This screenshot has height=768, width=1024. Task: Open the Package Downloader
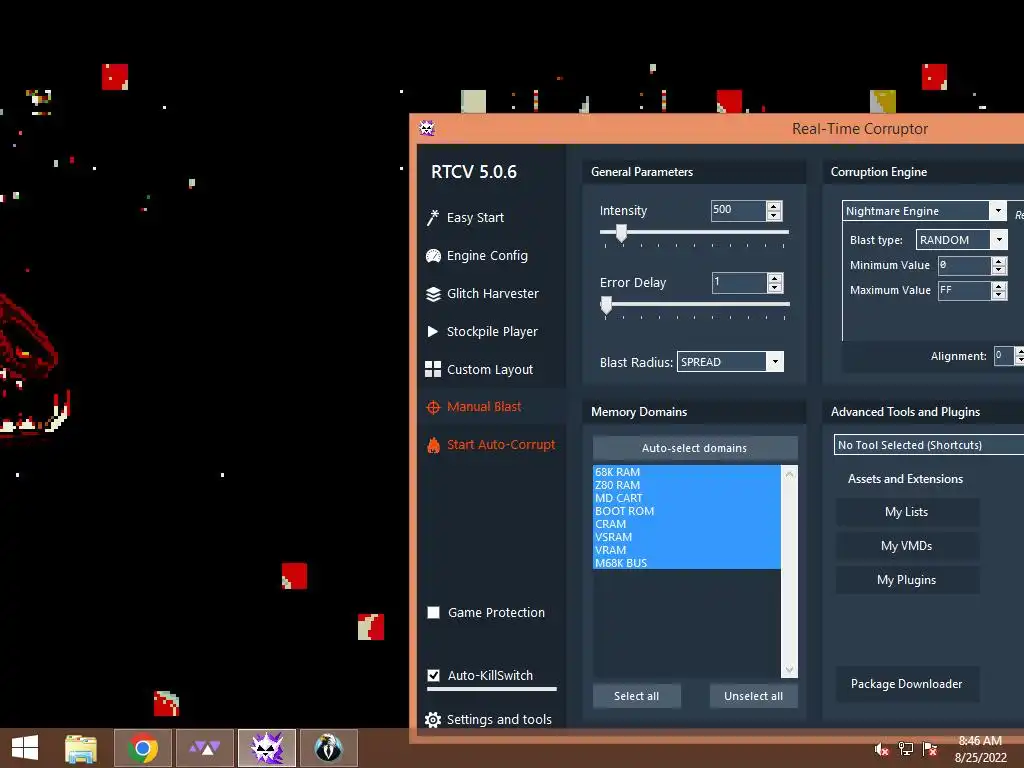click(906, 684)
